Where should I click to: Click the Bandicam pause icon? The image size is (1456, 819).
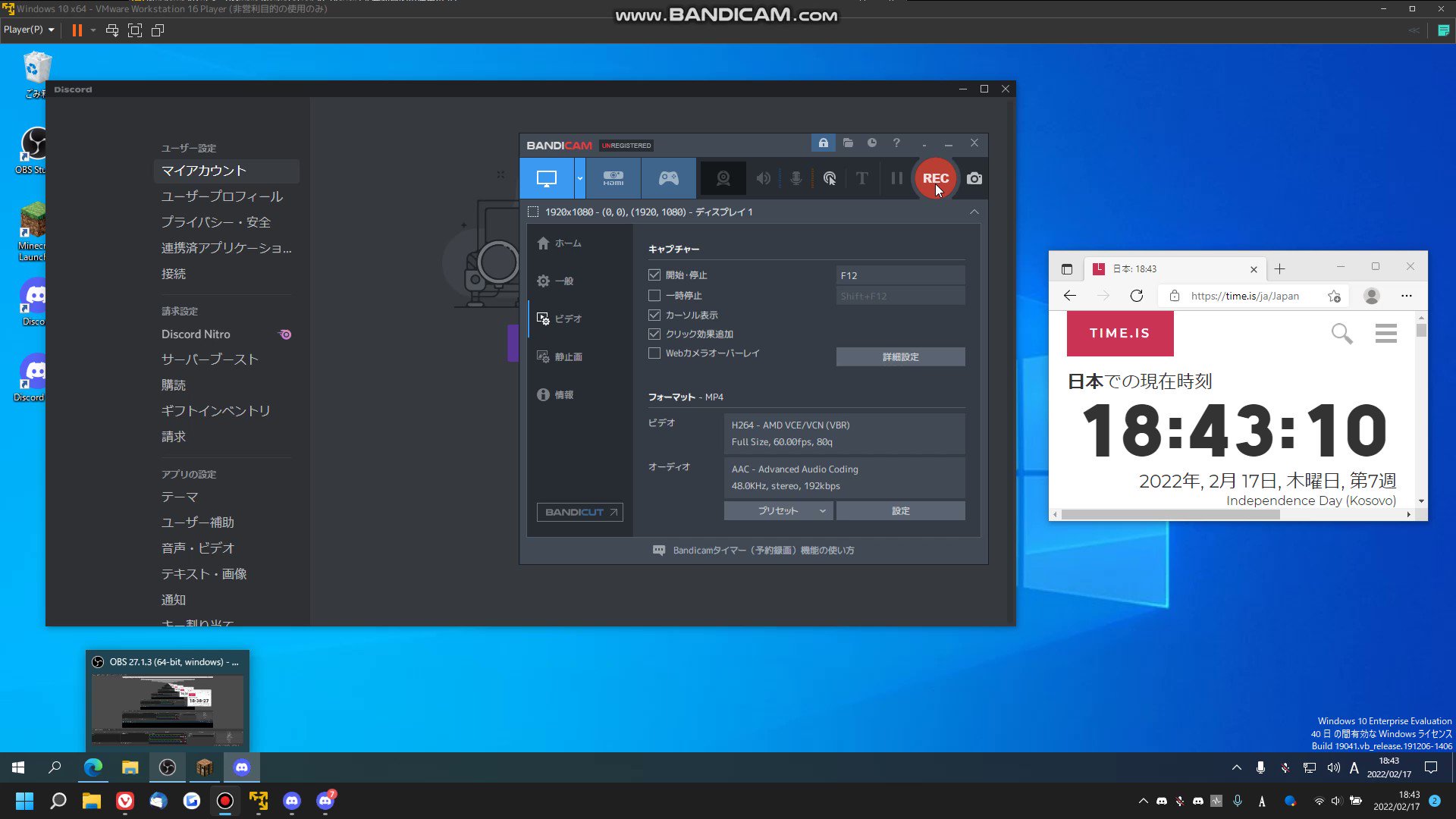tap(896, 178)
